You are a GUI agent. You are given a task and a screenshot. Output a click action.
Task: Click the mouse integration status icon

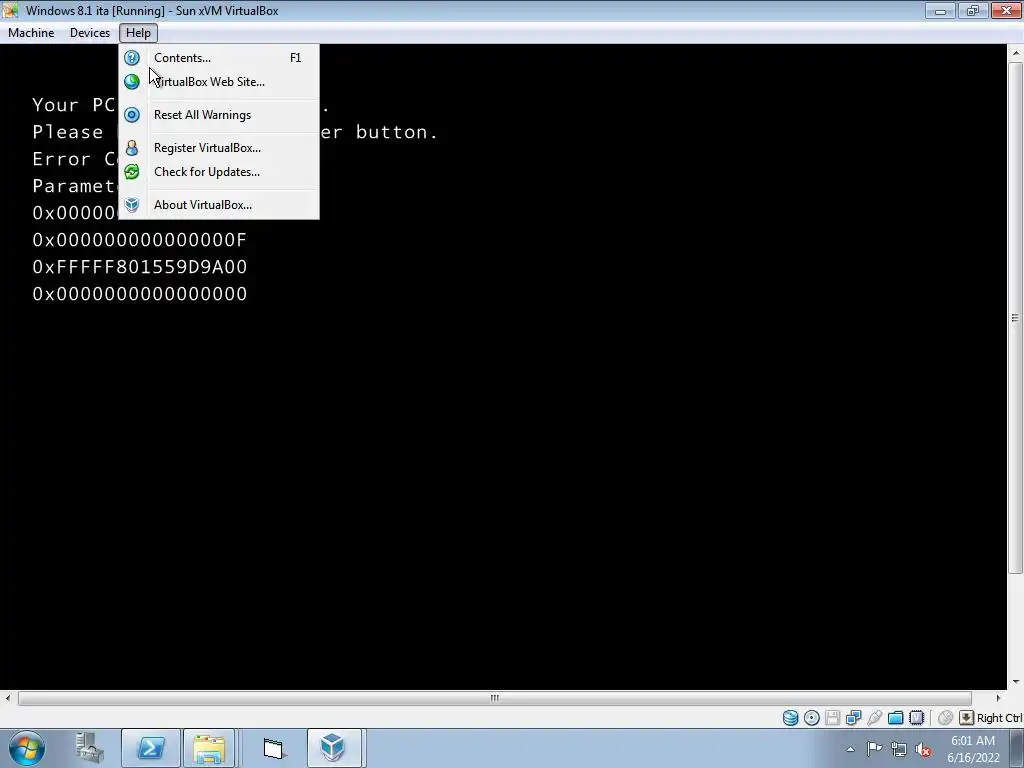(945, 718)
